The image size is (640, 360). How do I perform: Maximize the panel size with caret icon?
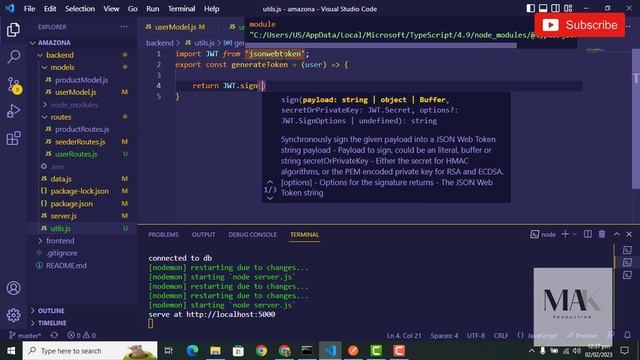pos(616,234)
